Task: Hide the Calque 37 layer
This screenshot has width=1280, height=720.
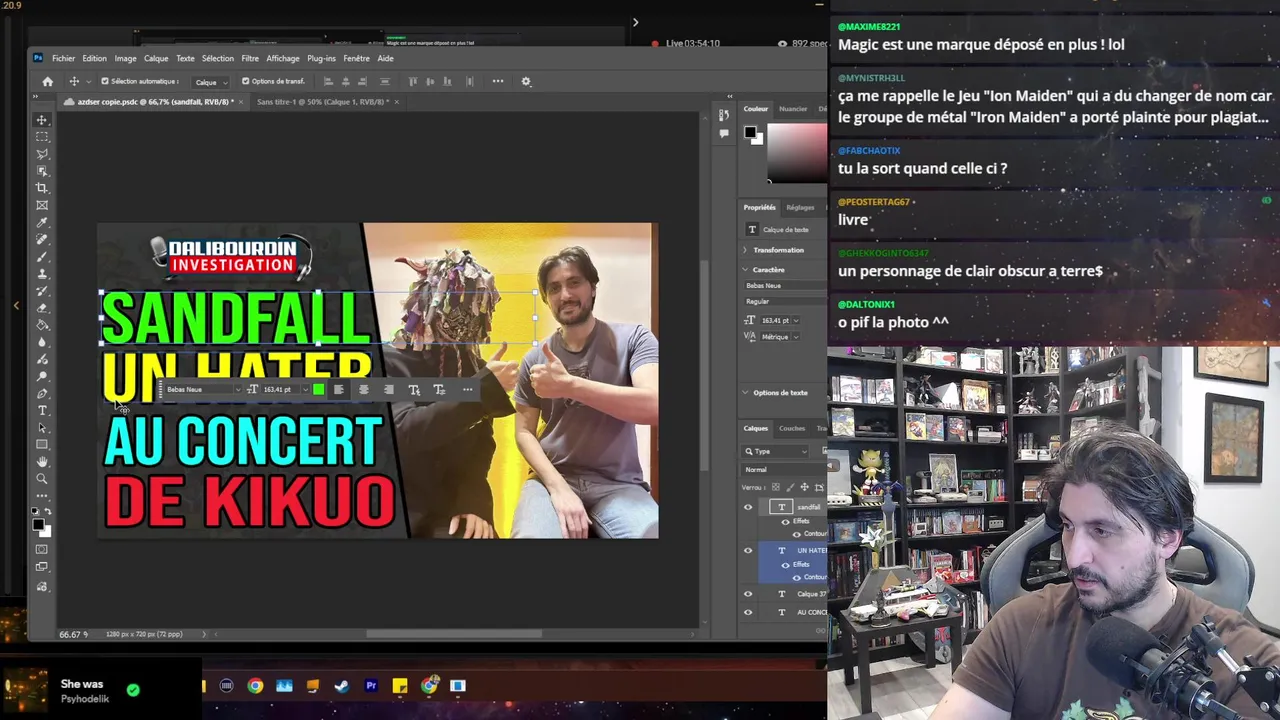Action: (x=748, y=594)
